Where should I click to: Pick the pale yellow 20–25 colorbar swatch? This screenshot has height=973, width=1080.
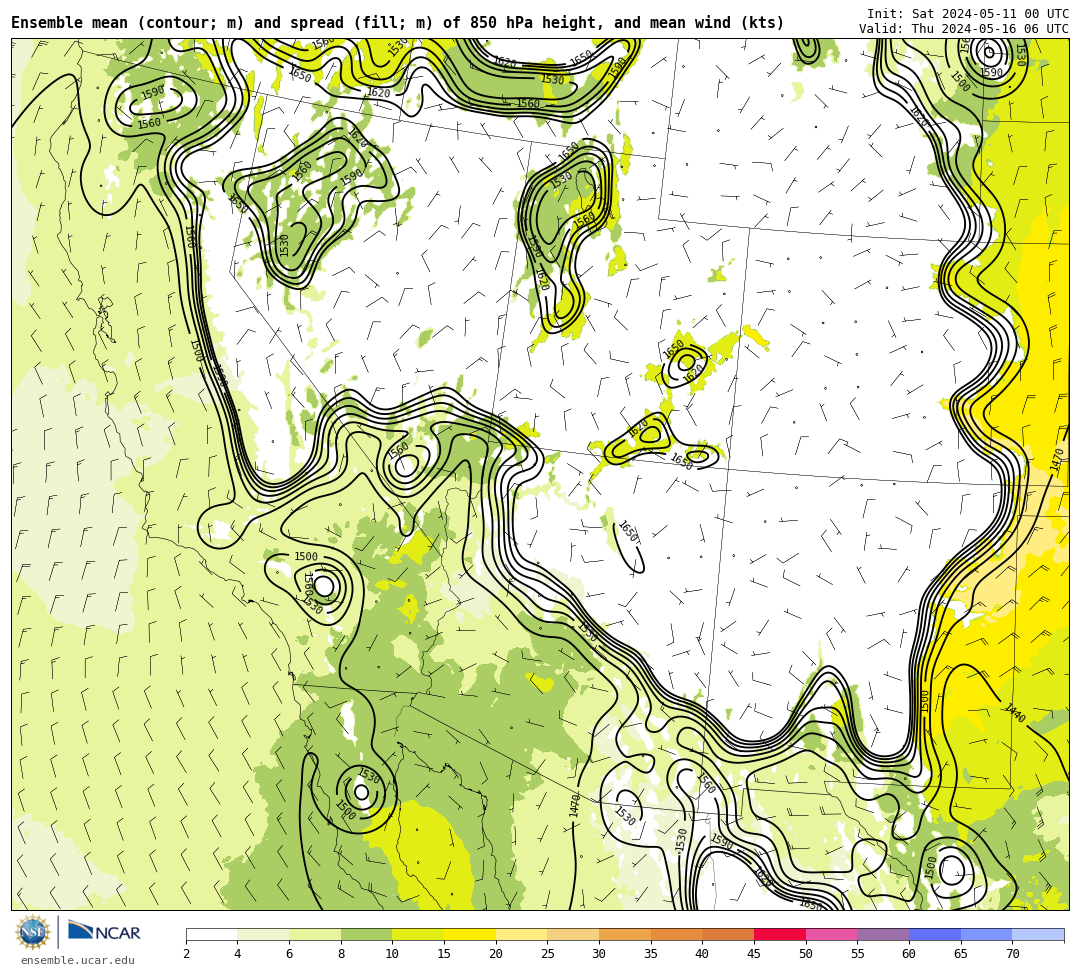(x=521, y=935)
